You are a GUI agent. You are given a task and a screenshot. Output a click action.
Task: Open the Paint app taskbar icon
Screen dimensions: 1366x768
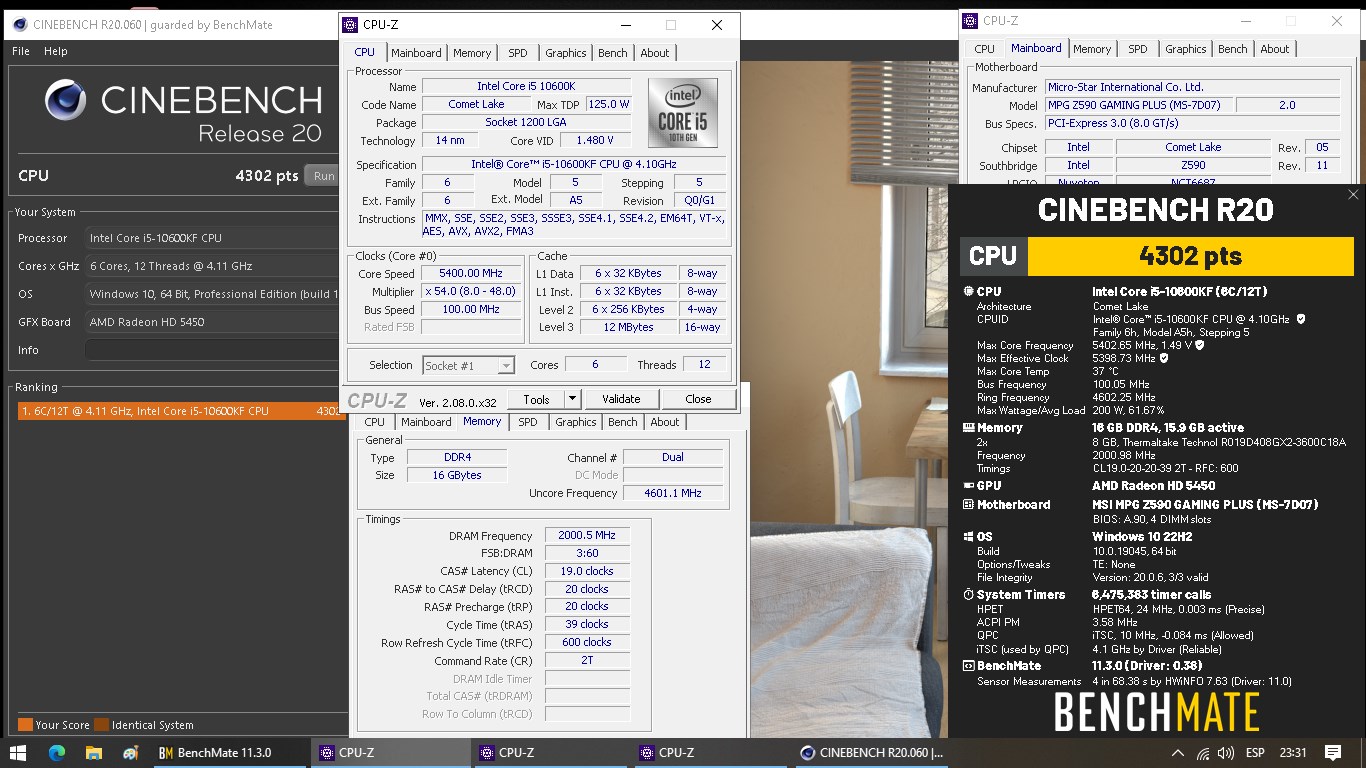[131, 752]
